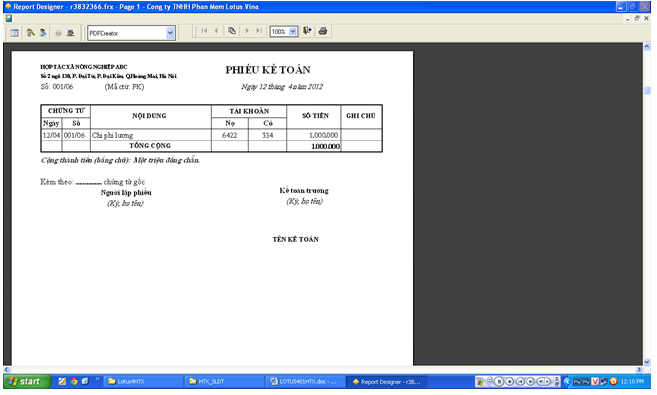Click the Close Preview door icon
Viewport: 657px width, 395px height.
click(x=307, y=31)
